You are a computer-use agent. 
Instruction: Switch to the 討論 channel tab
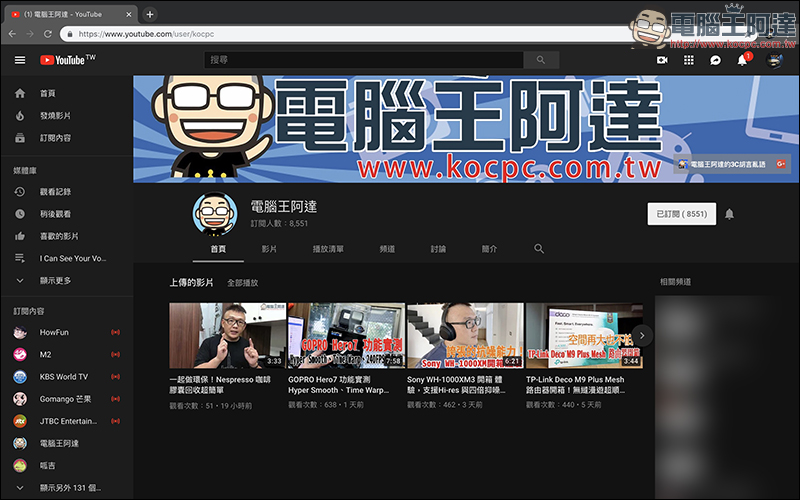[x=438, y=249]
